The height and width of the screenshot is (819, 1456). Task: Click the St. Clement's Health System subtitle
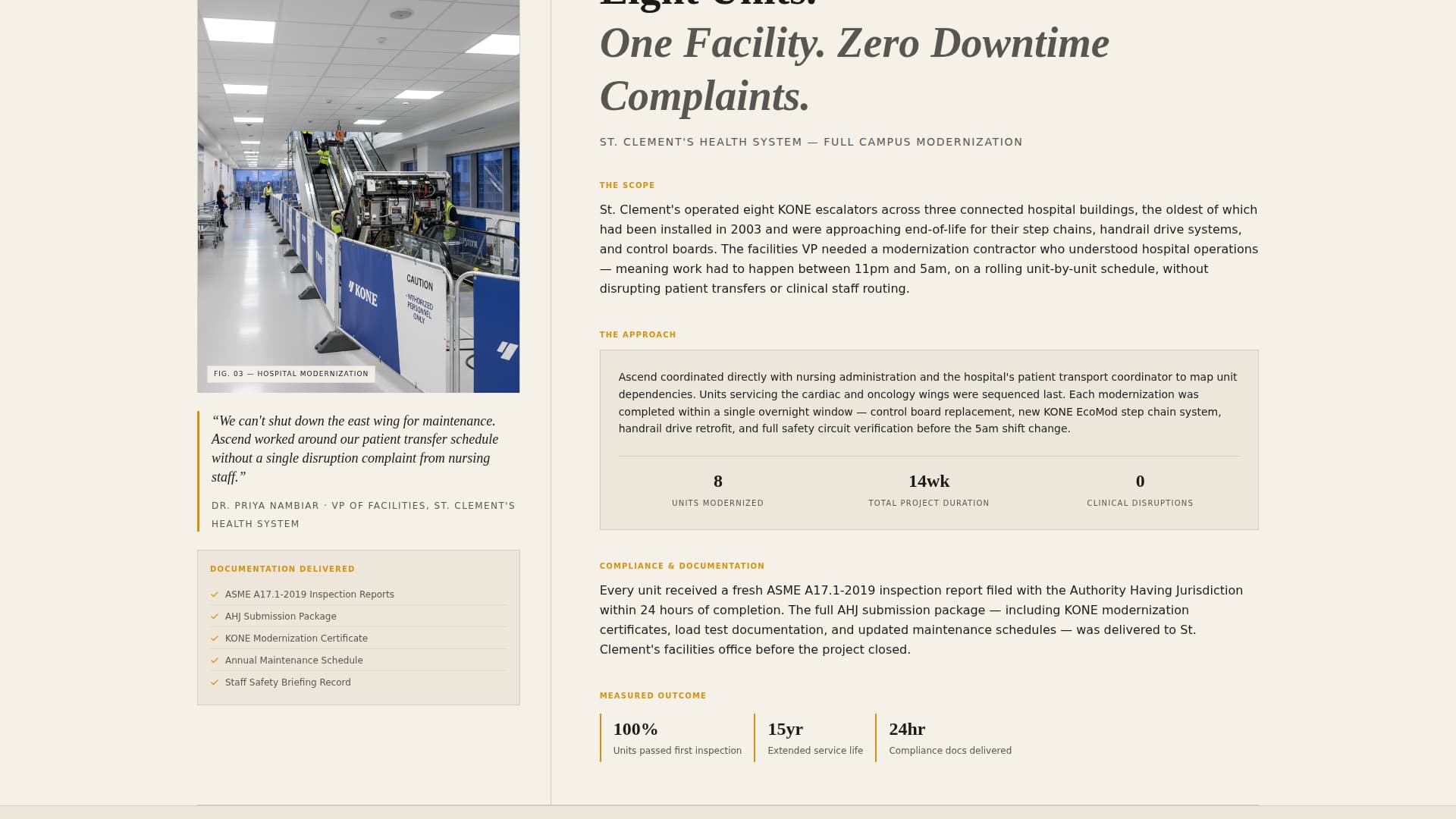[x=811, y=142]
